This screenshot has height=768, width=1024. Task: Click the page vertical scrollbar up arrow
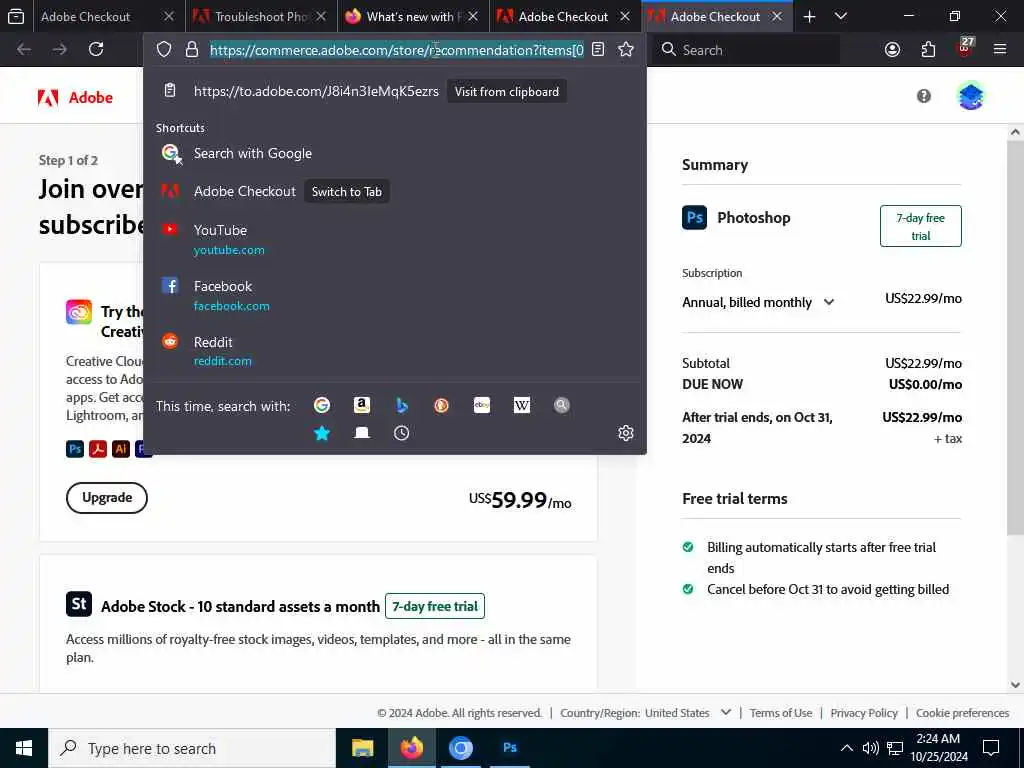(1015, 132)
